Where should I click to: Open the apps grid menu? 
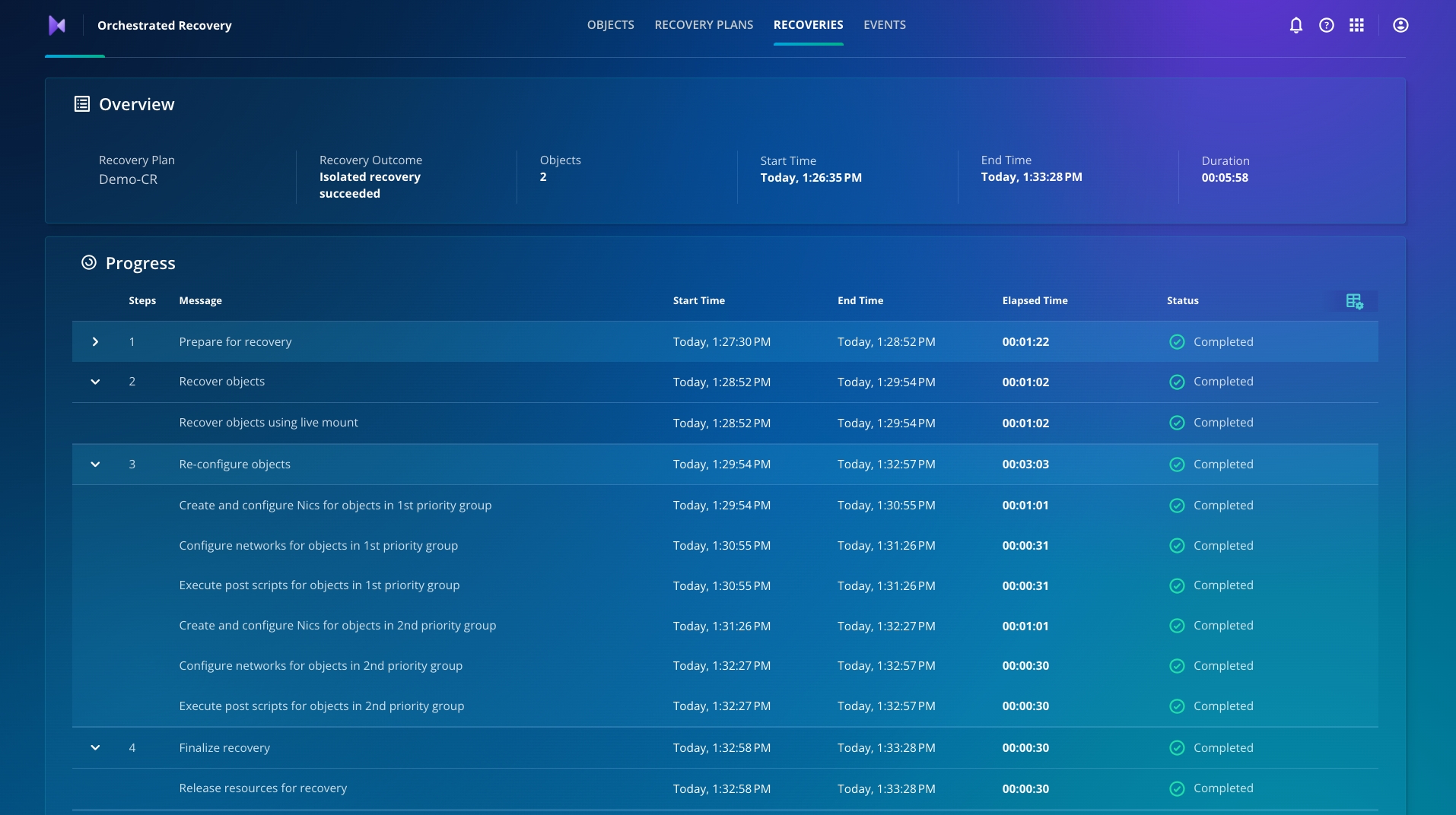click(1356, 25)
